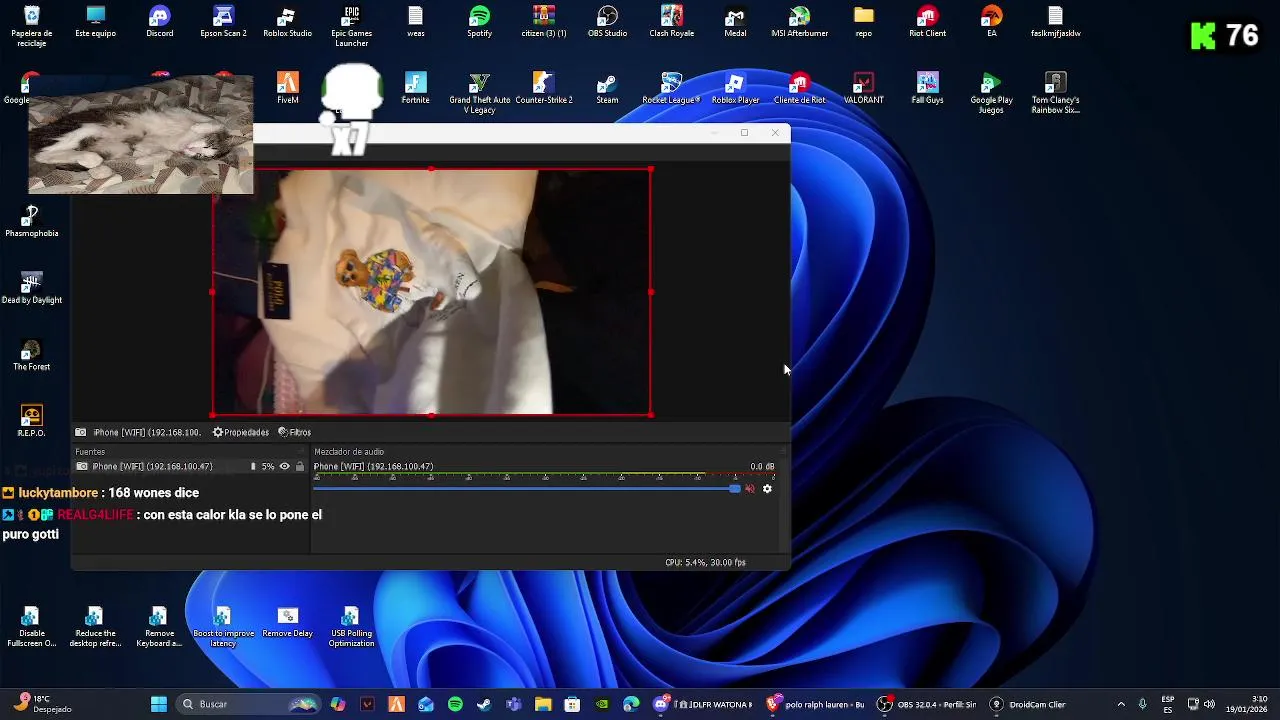The image size is (1280, 720).
Task: Show hidden system tray icons chevron
Action: 1121,704
